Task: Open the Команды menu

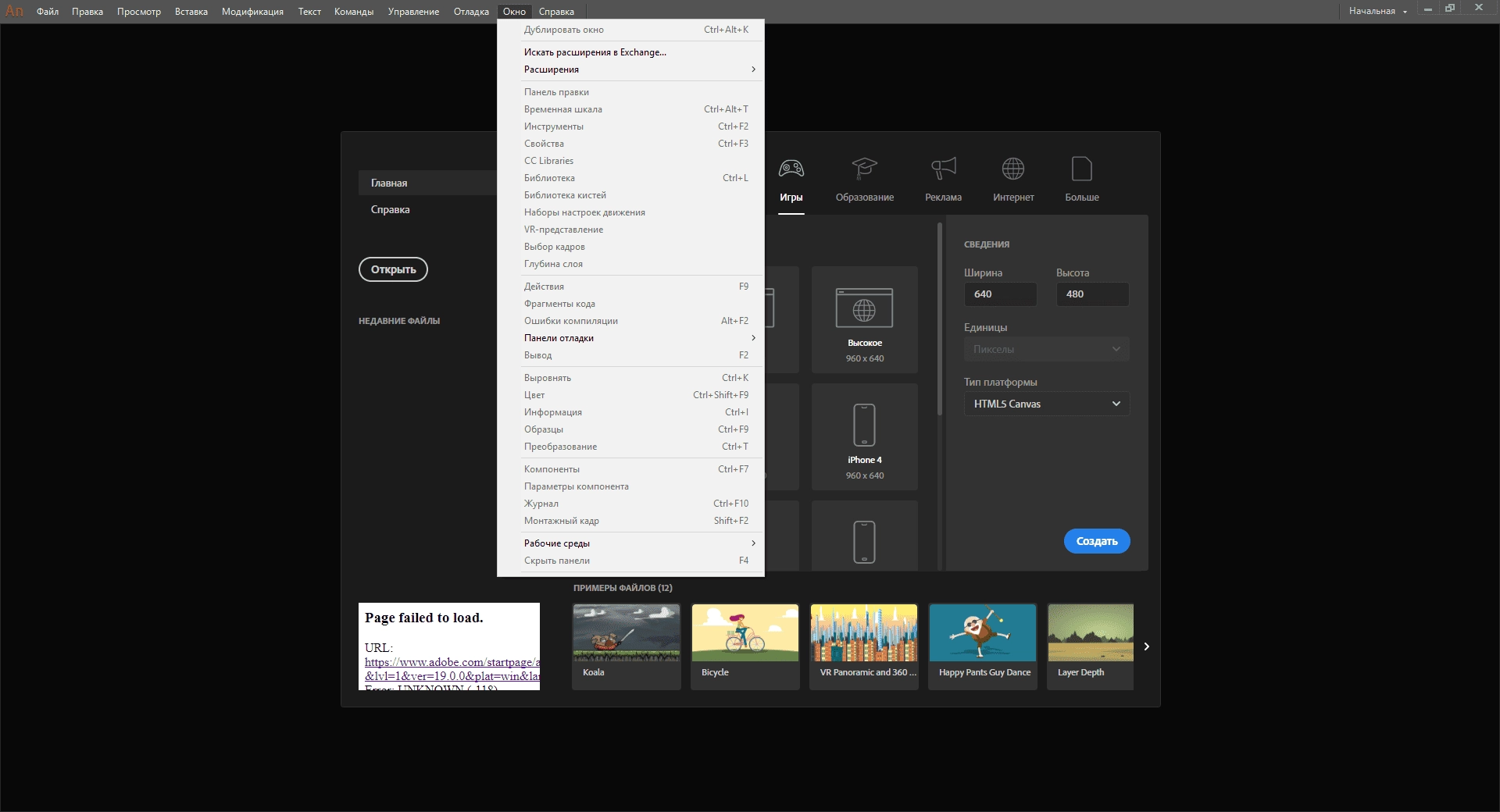Action: [354, 11]
